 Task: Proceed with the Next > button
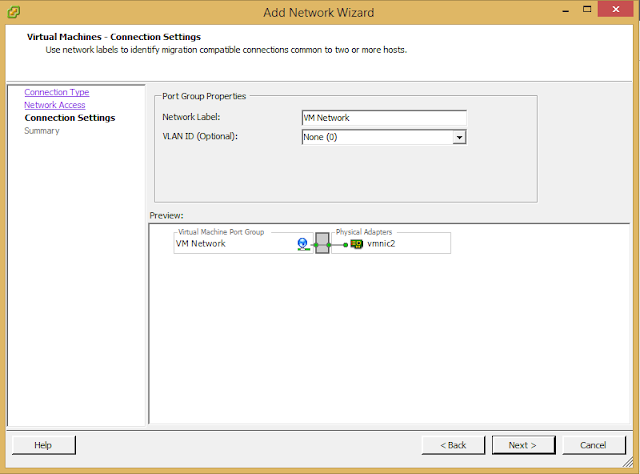524,445
